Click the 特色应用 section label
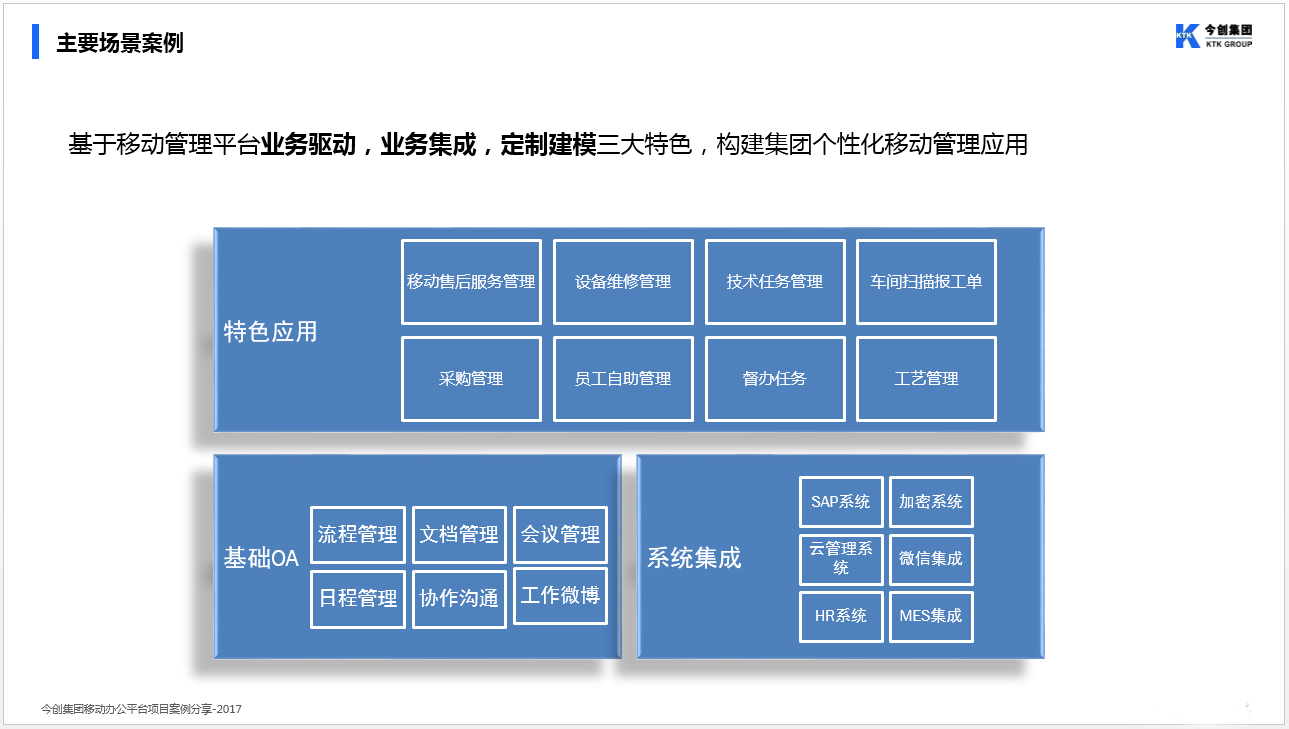The width and height of the screenshot is (1289, 729). coord(270,332)
